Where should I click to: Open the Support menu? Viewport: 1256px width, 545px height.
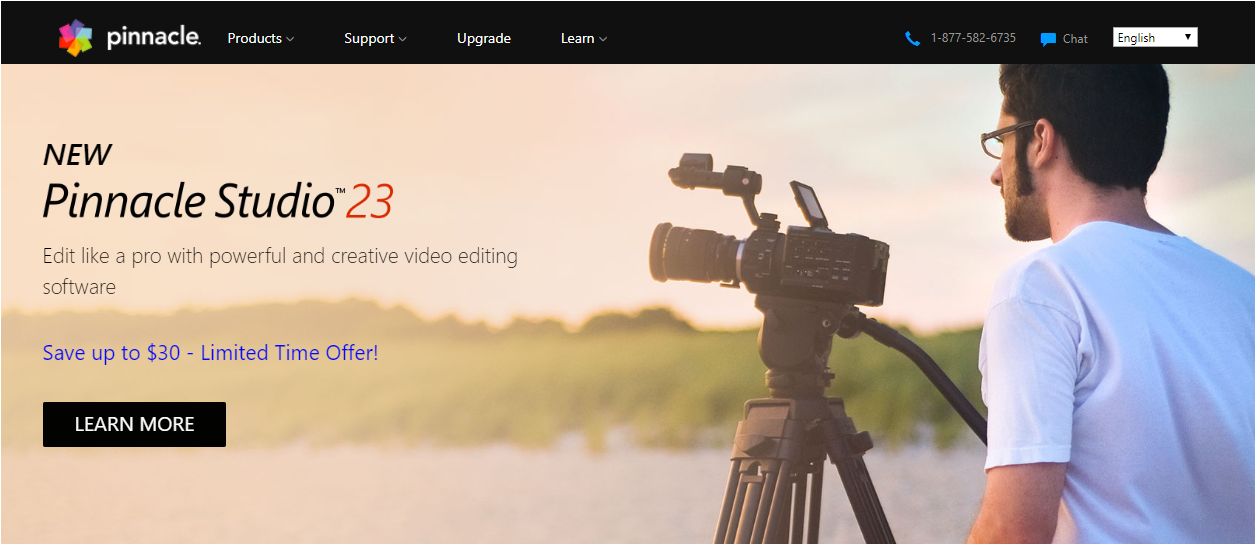click(375, 38)
